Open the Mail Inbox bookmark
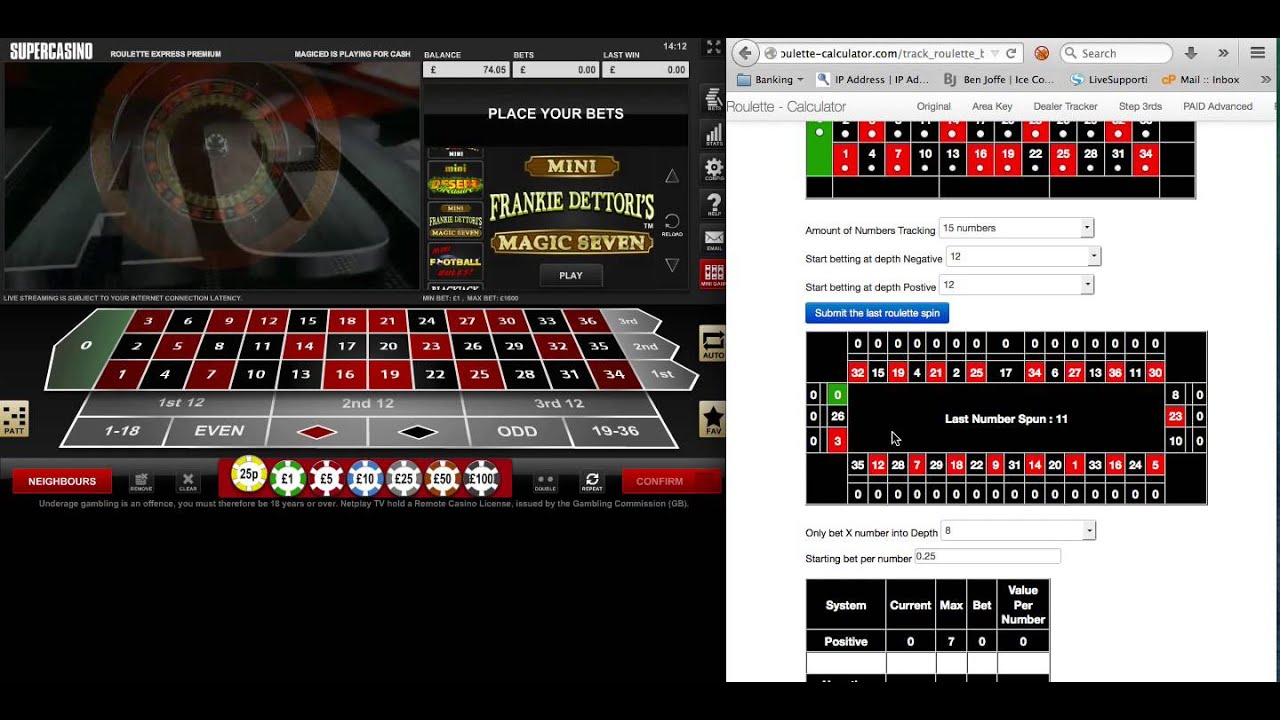This screenshot has width=1280, height=720. click(1201, 79)
